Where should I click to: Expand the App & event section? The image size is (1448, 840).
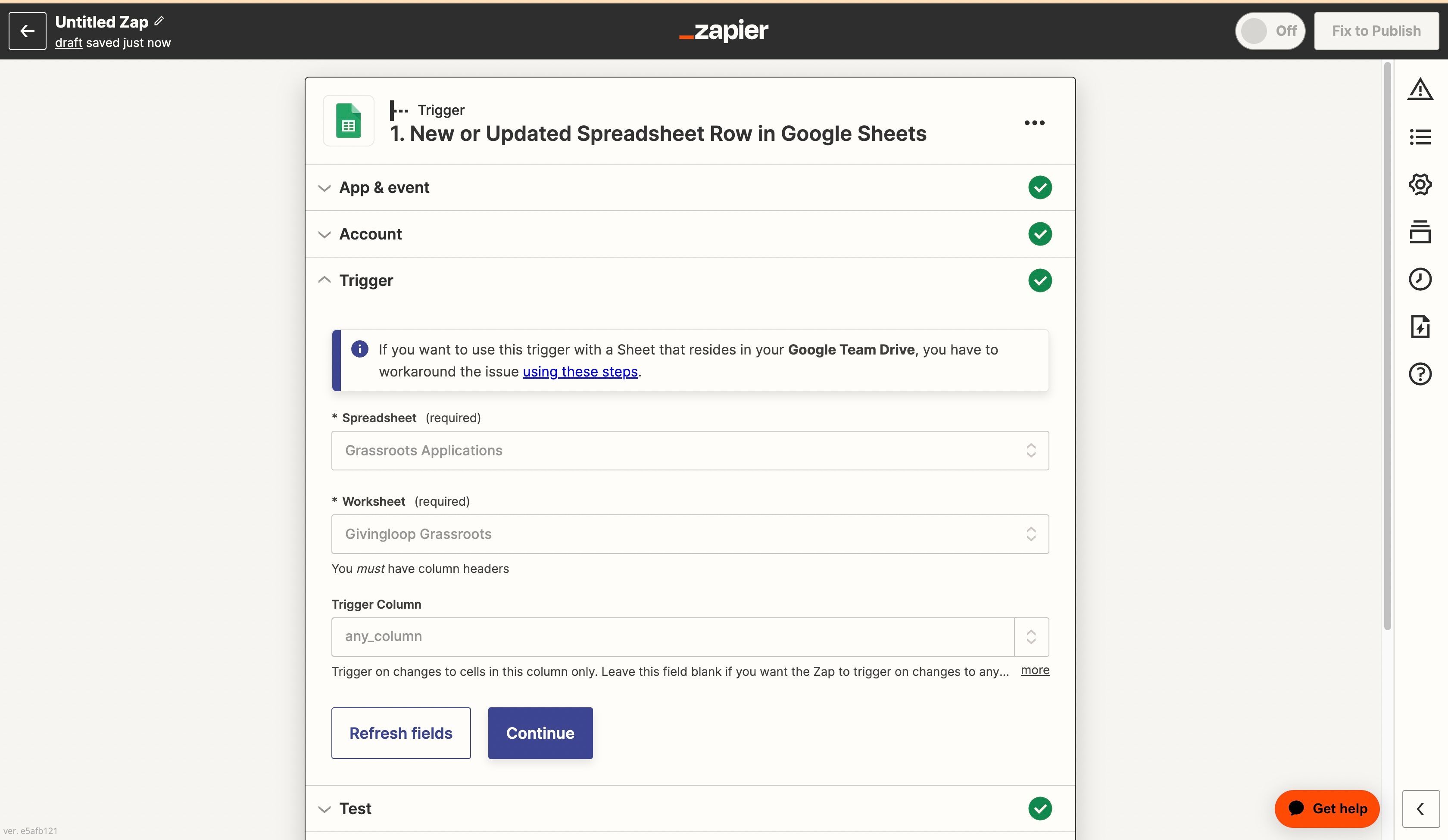(324, 188)
